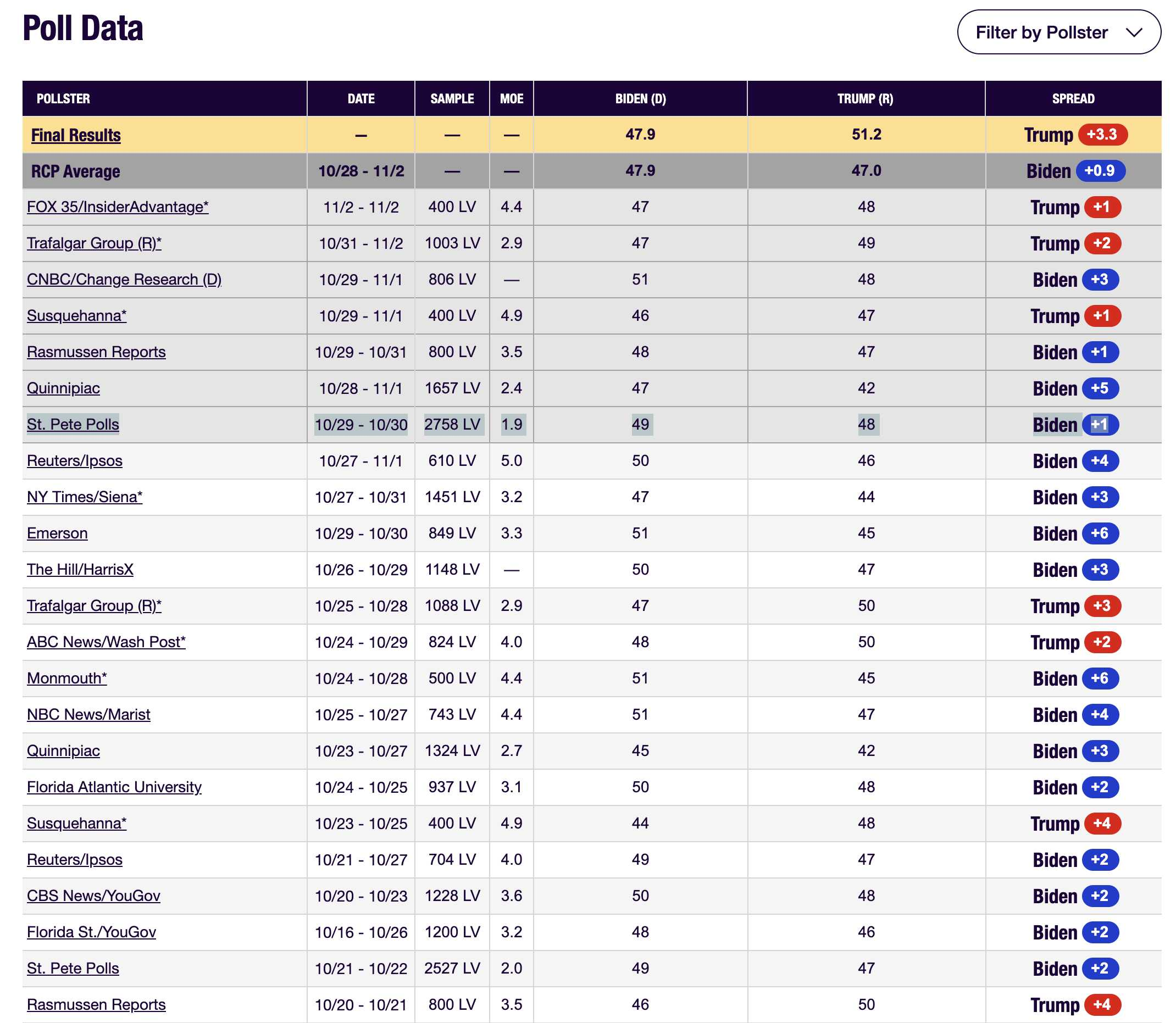Image resolution: width=1176 pixels, height=1023 pixels.
Task: Open the Emerson poll link
Action: (57, 533)
